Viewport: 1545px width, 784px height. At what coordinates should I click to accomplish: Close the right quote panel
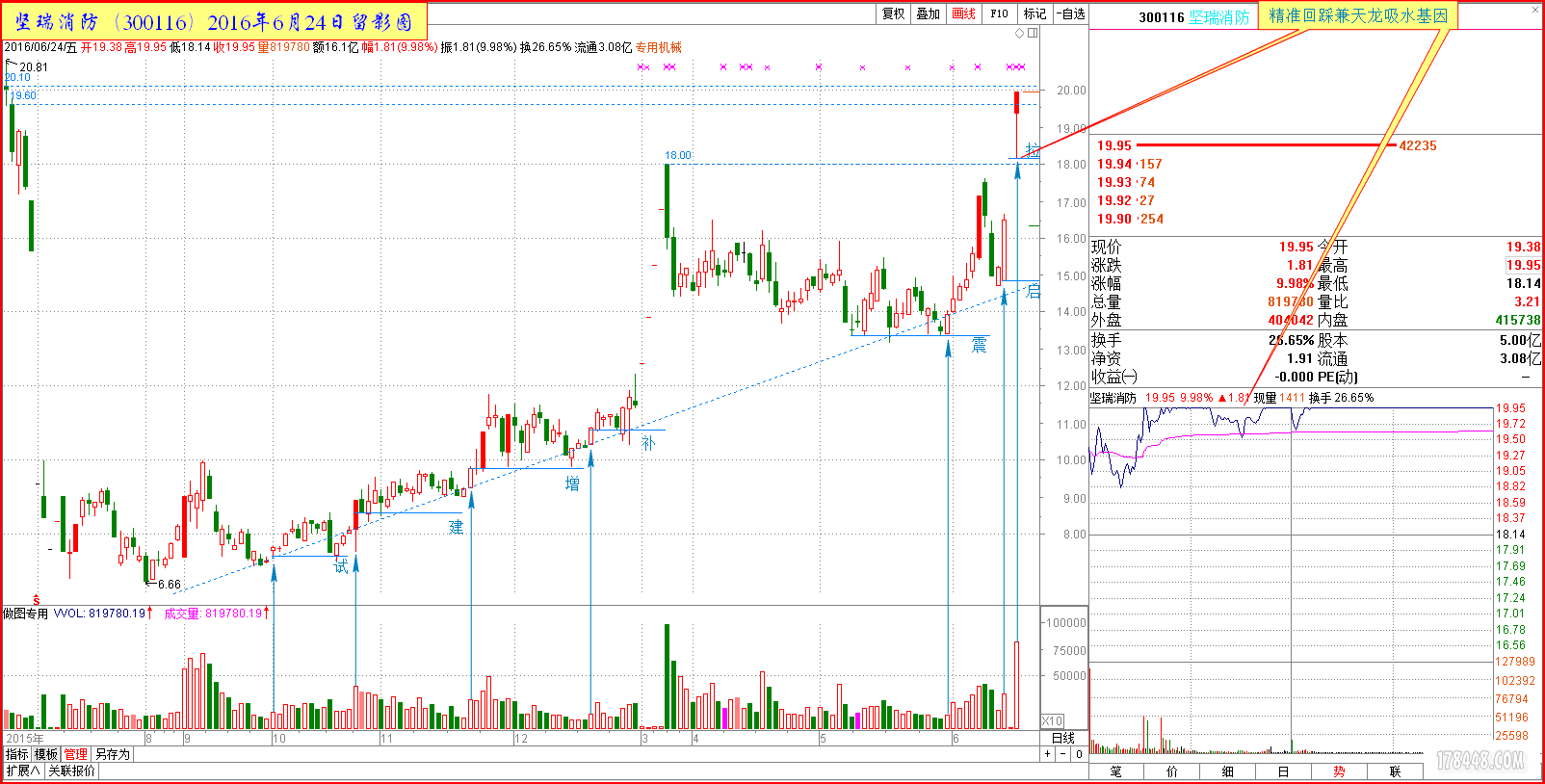click(1536, 10)
